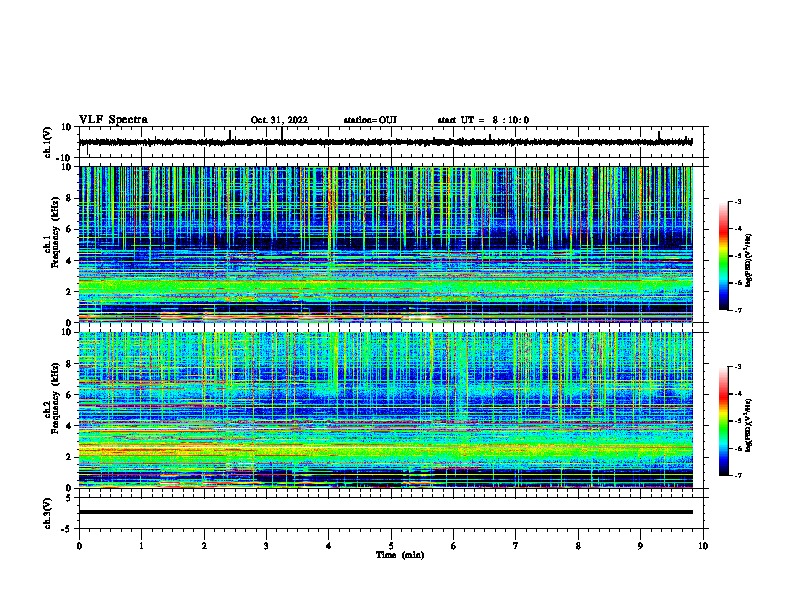Click time axis tick label "6"
792x612 pixels.
point(454,546)
